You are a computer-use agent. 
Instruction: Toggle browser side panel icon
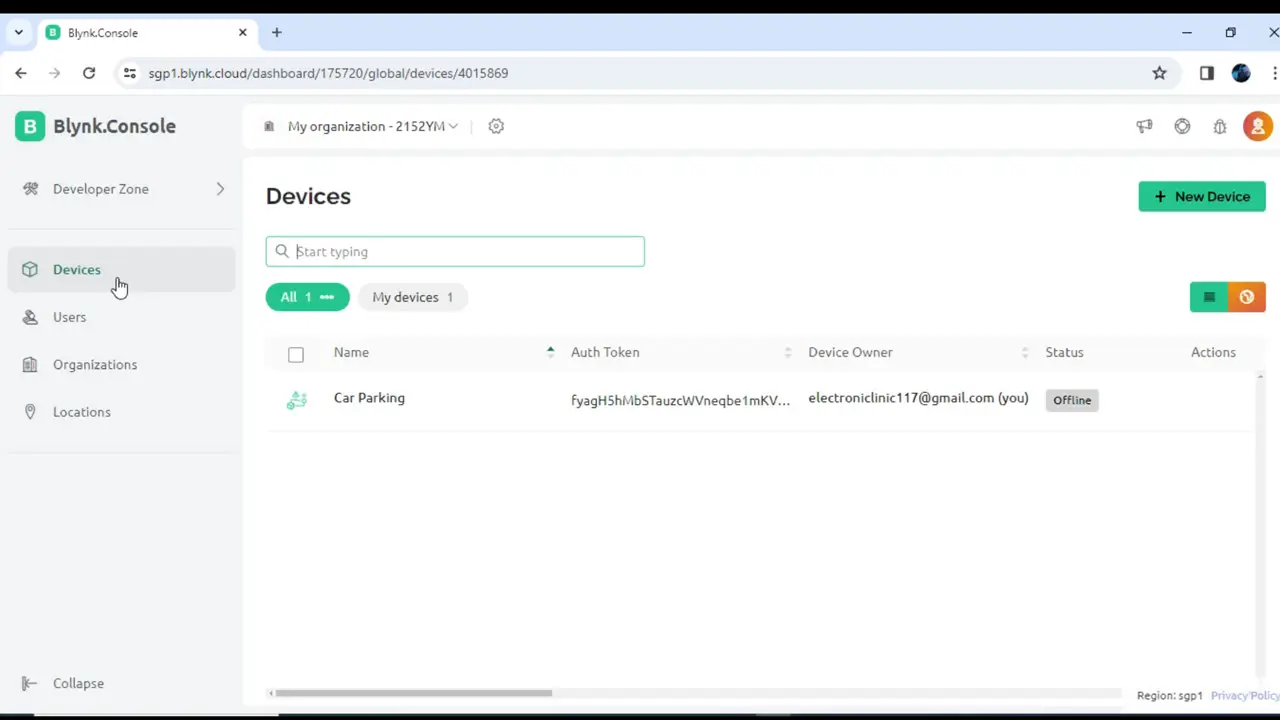coord(1207,73)
